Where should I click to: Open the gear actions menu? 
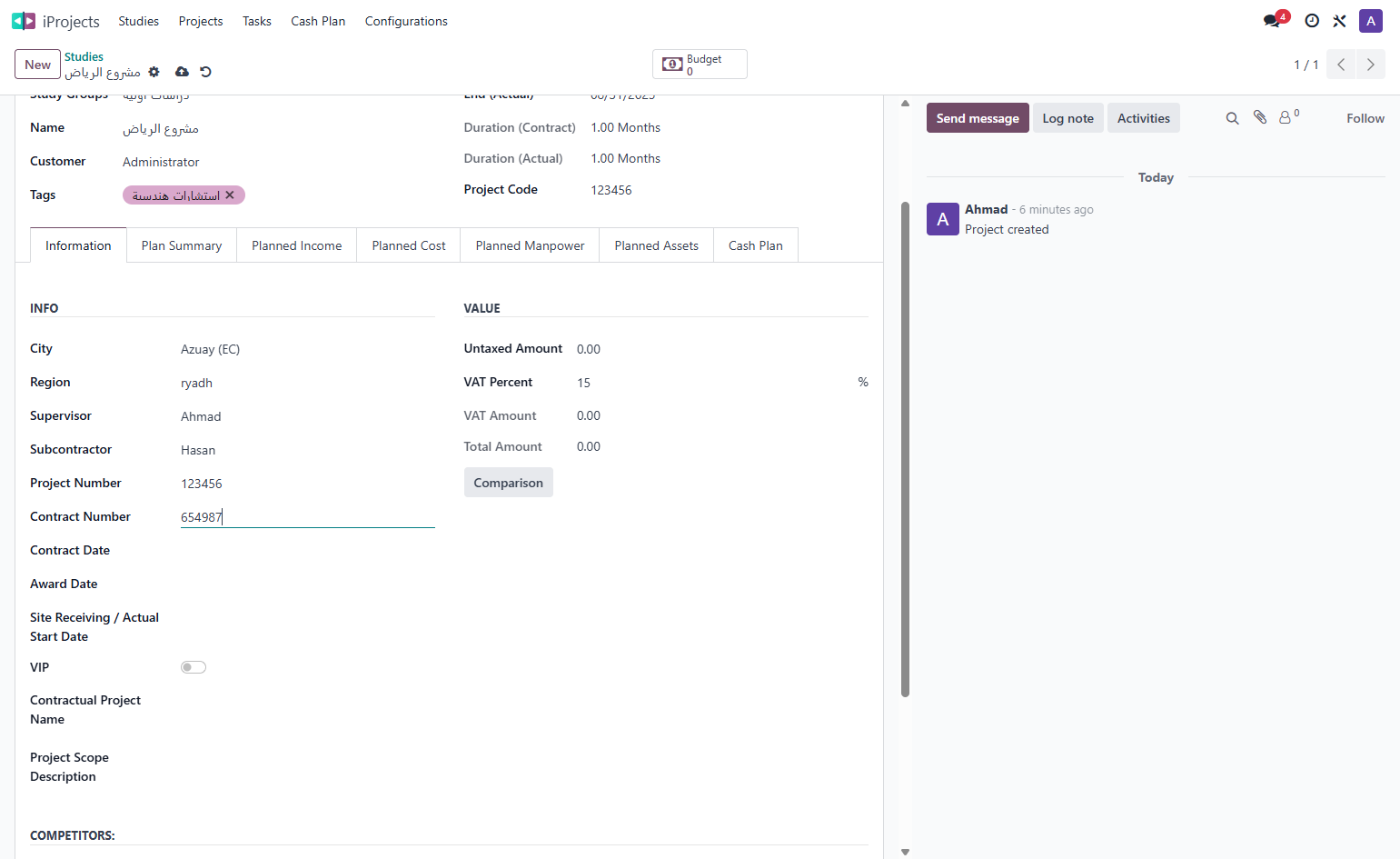(154, 72)
